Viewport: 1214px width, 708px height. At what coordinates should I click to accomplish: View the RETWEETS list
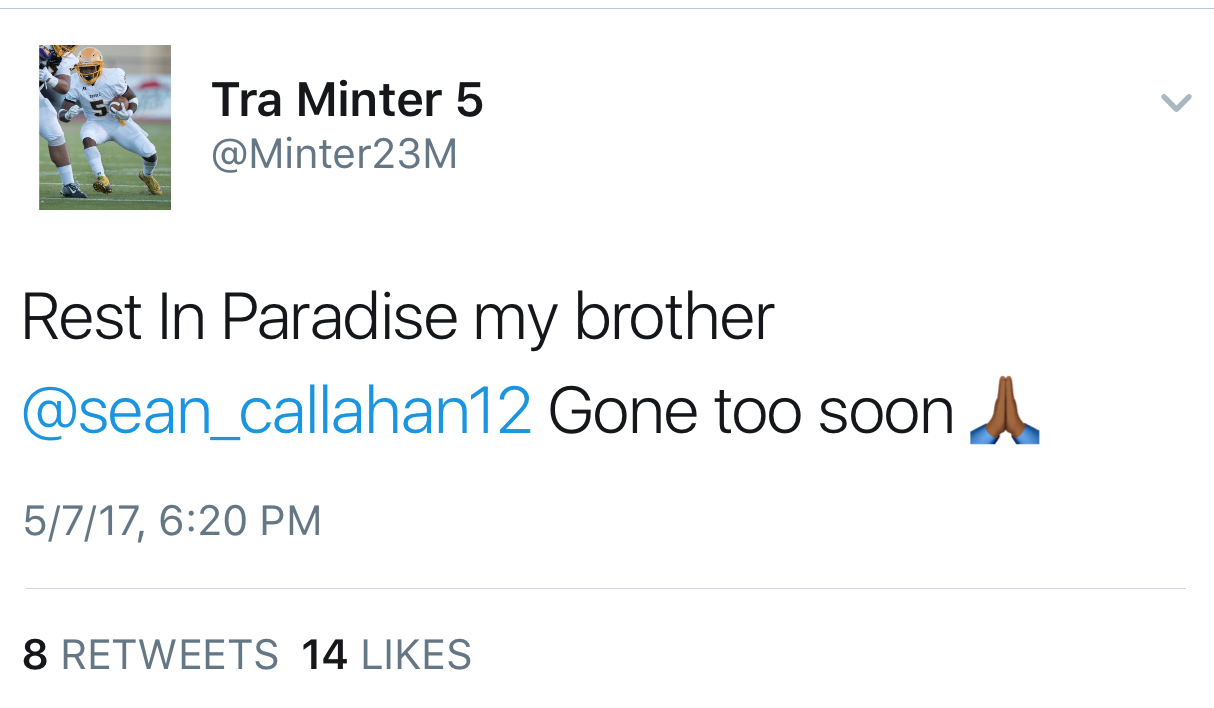[170, 655]
